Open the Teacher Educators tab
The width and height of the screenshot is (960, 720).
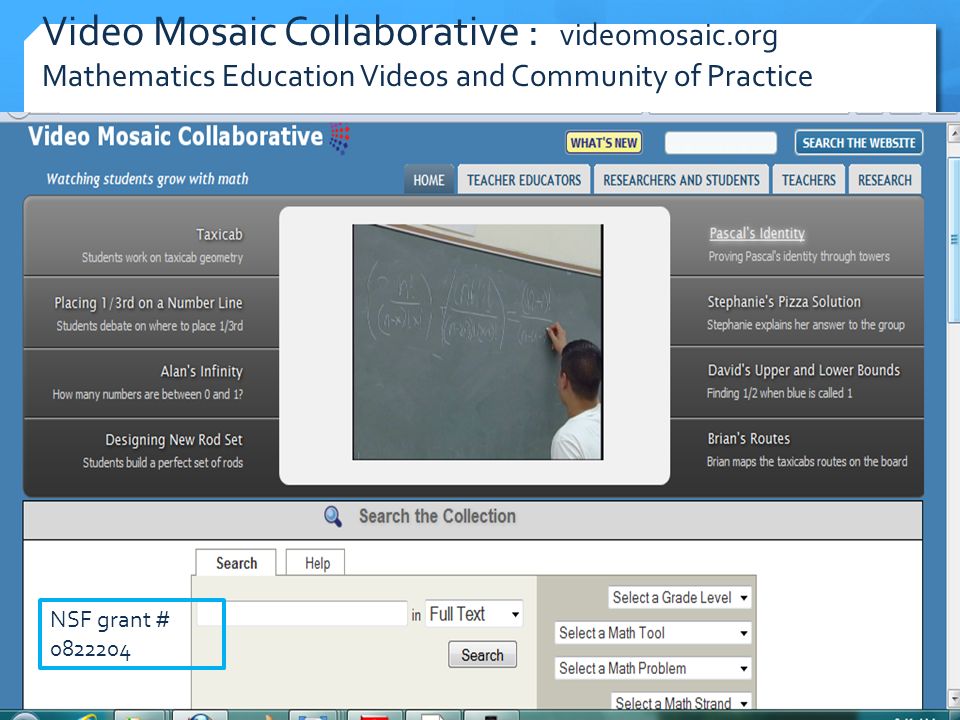coord(524,180)
